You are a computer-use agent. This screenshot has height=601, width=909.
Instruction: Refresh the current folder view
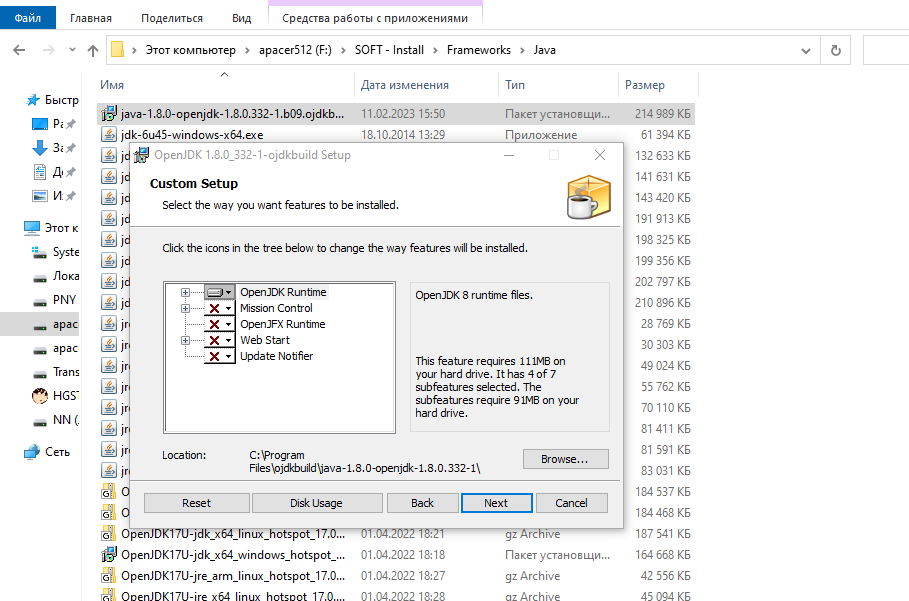835,50
